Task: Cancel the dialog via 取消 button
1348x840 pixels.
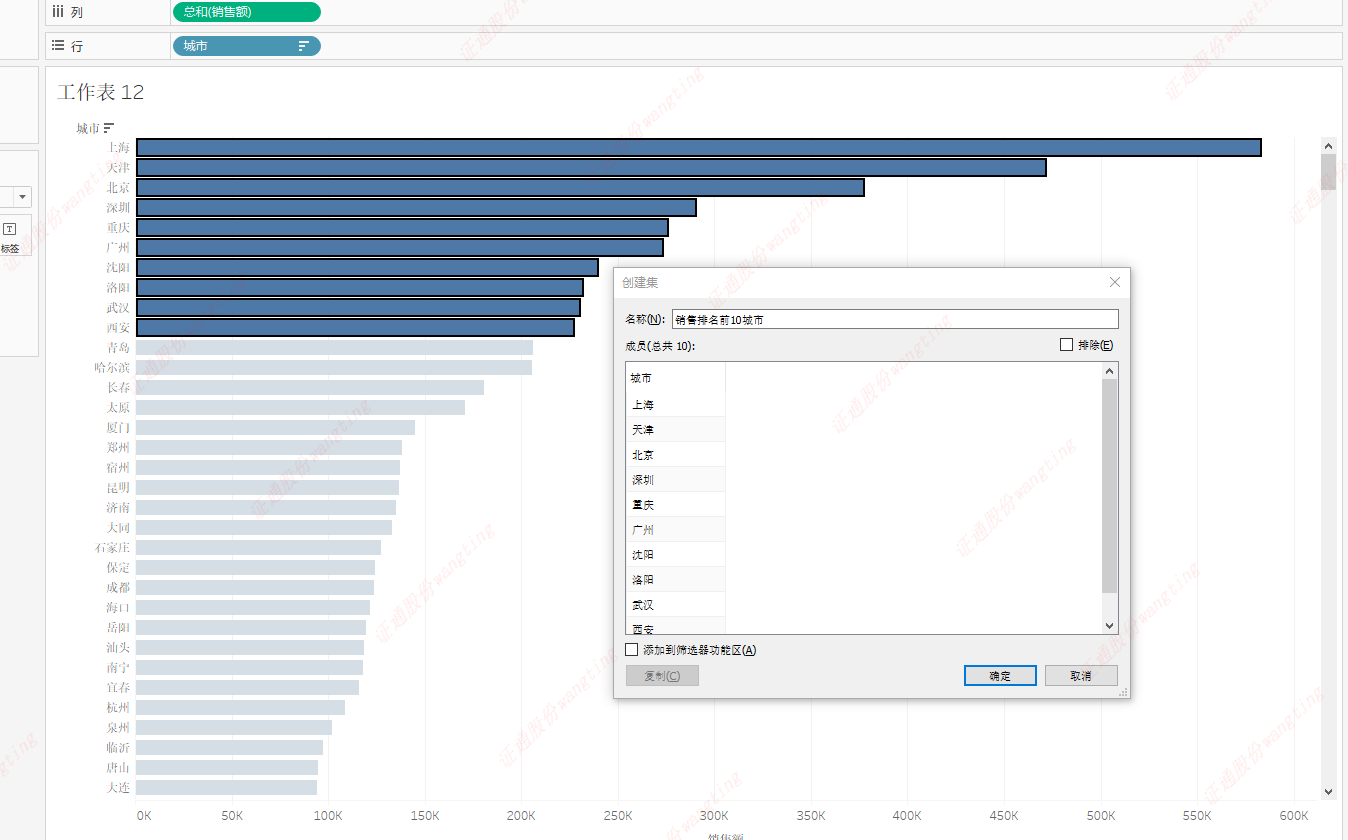Action: 1081,676
